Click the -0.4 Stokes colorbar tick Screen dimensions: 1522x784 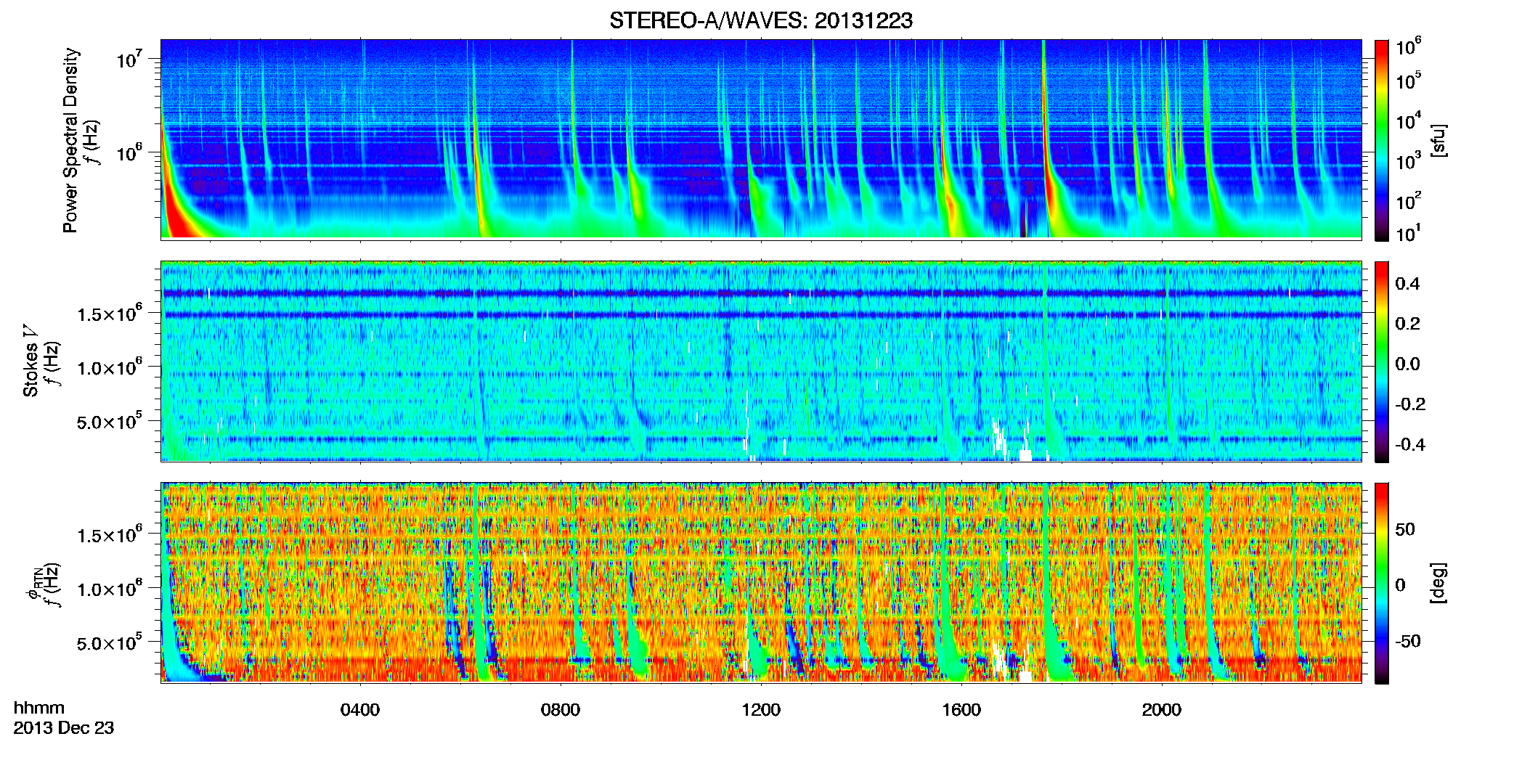tap(1410, 444)
